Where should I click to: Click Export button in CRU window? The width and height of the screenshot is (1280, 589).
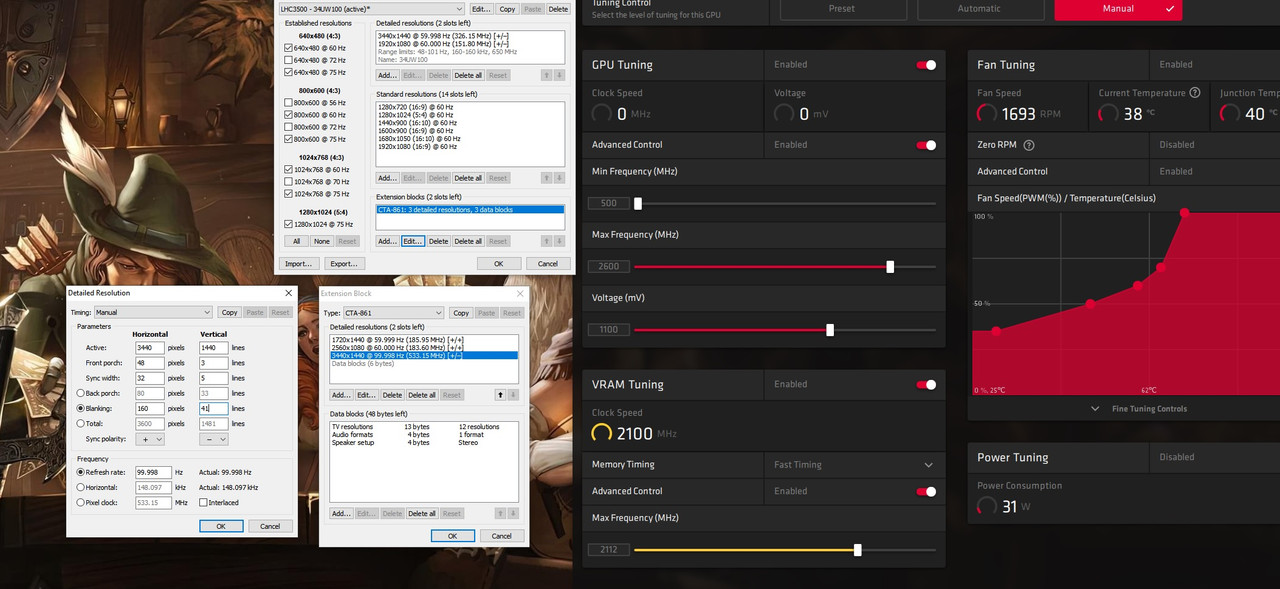(x=344, y=264)
